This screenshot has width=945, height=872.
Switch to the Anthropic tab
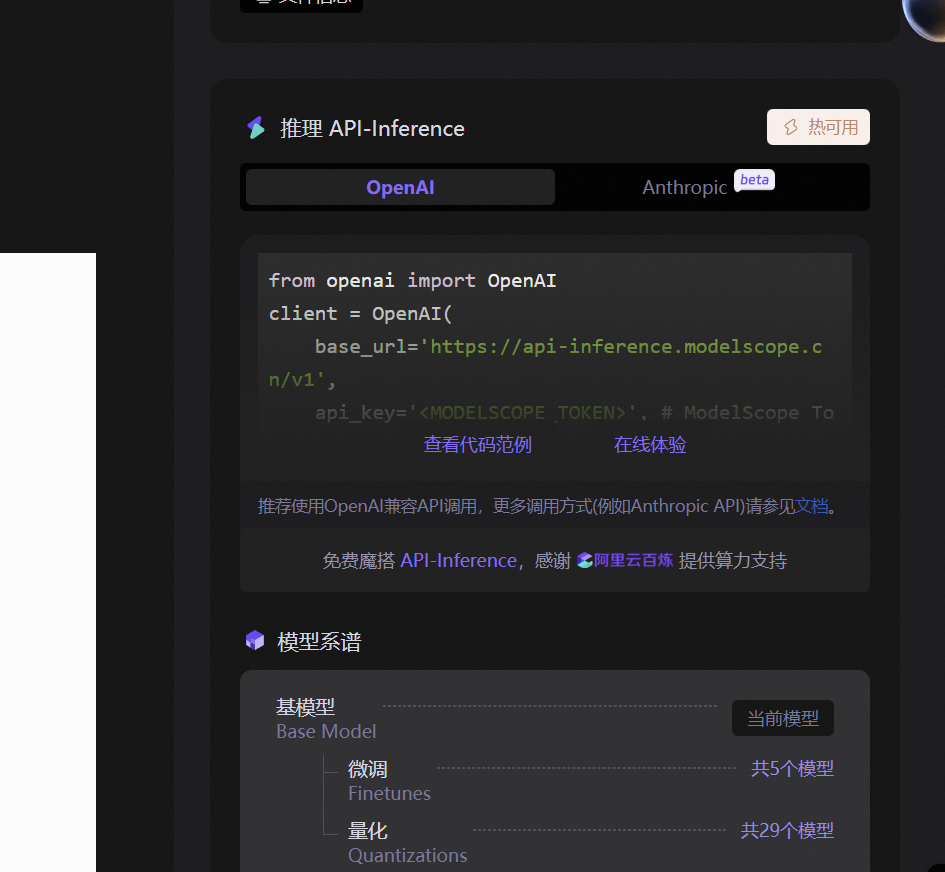tap(685, 187)
